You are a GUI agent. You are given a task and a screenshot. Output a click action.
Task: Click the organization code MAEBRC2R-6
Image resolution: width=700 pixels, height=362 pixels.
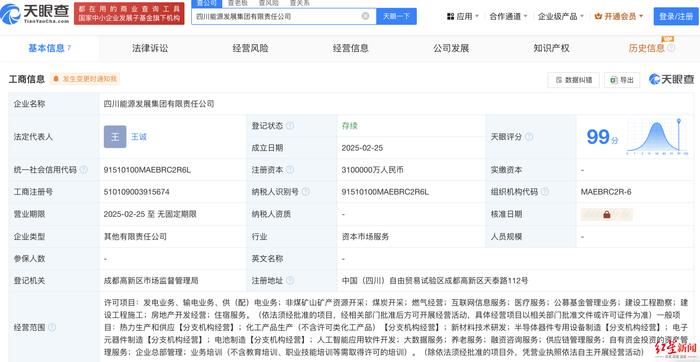click(x=606, y=192)
